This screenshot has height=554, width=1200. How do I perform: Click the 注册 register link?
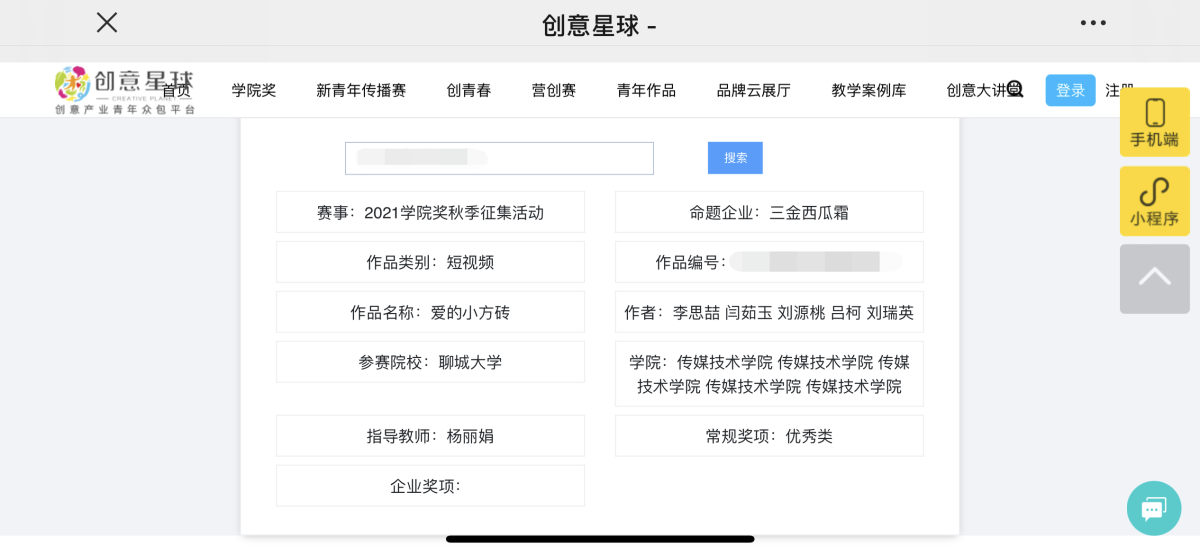pos(1118,90)
